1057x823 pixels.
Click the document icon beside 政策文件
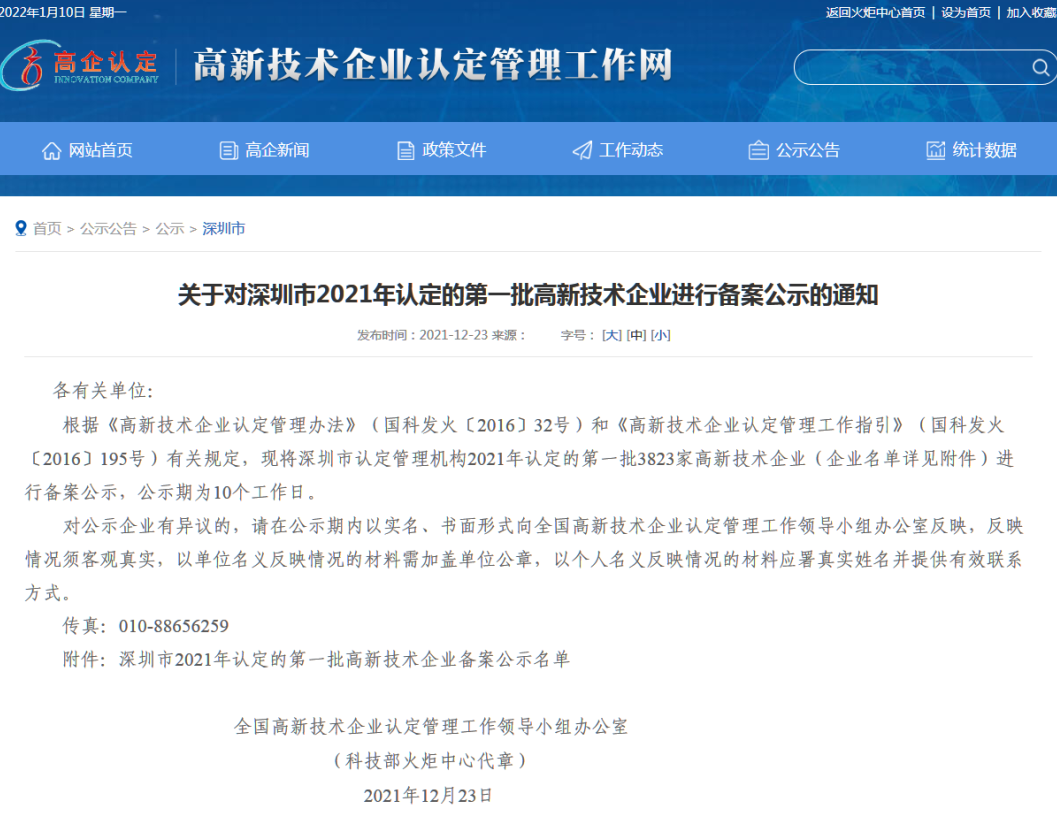(x=406, y=150)
